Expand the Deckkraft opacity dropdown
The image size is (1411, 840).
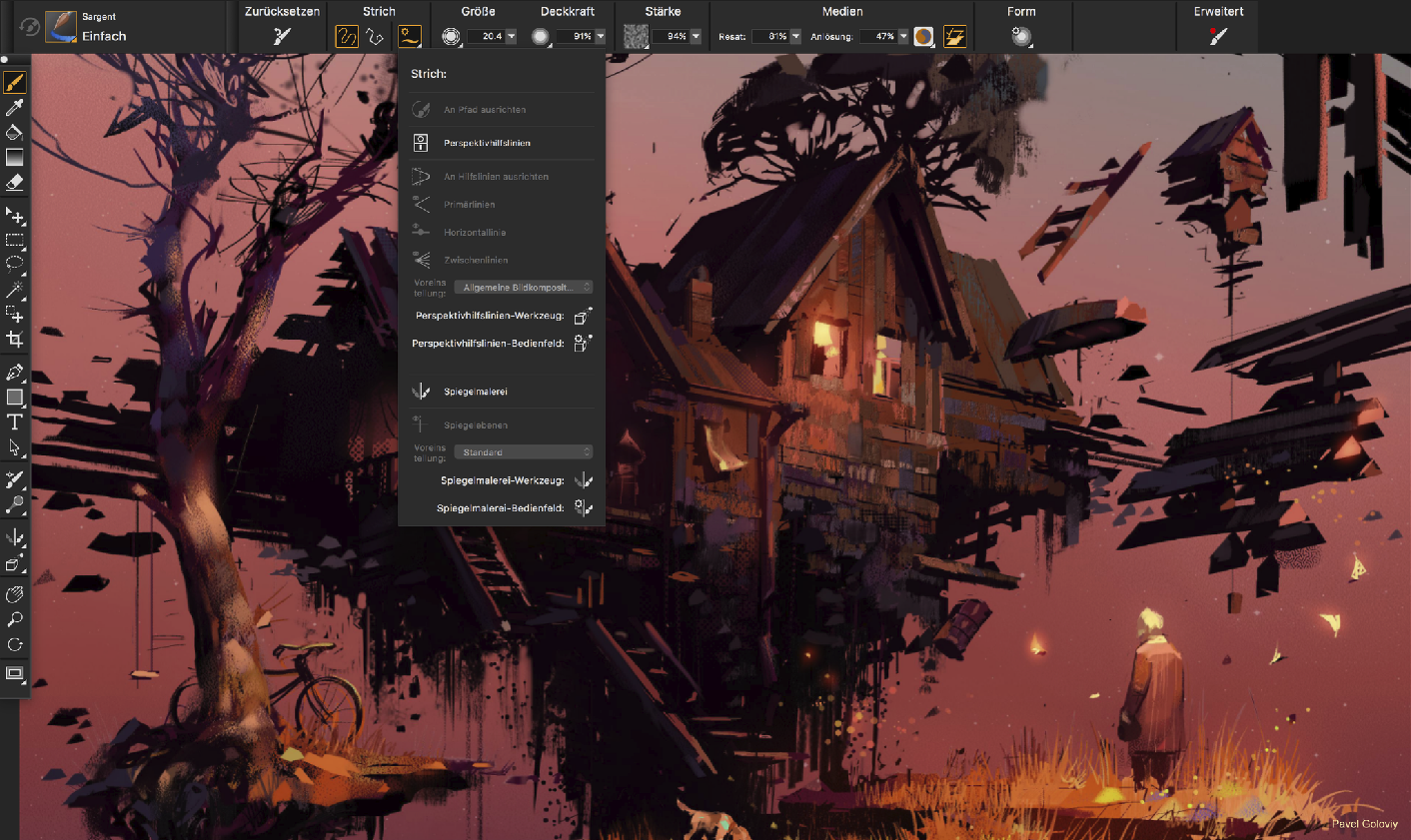601,36
